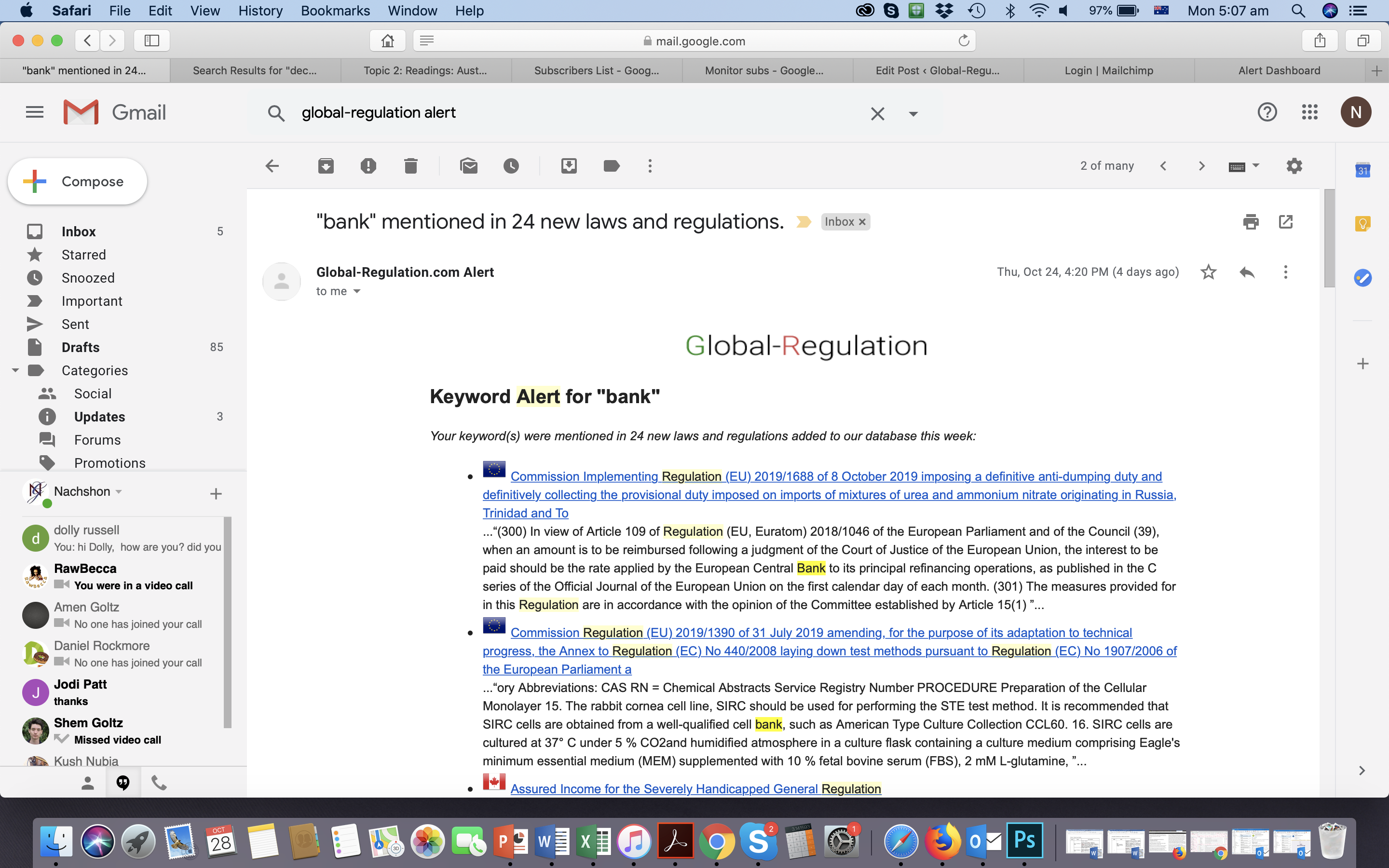Open the message's More options three-dot menu
Viewport: 1389px width, 868px height.
click(1286, 272)
